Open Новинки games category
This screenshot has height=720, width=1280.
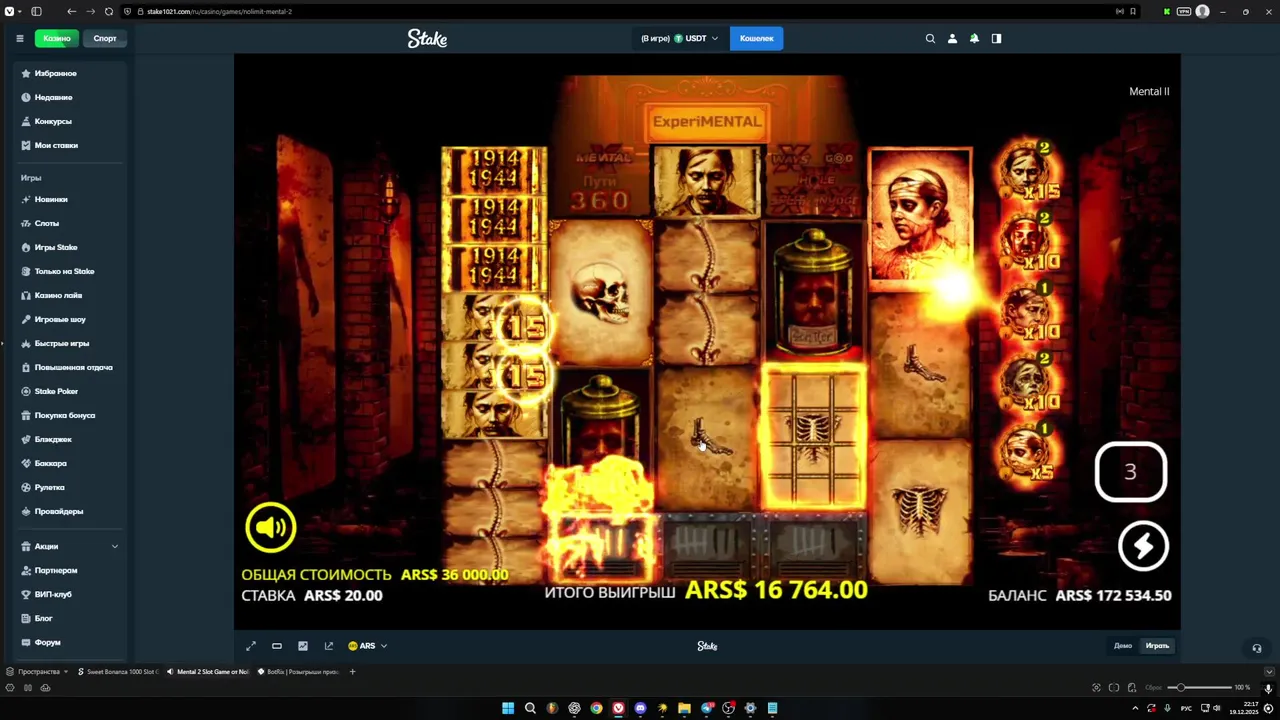70,199
